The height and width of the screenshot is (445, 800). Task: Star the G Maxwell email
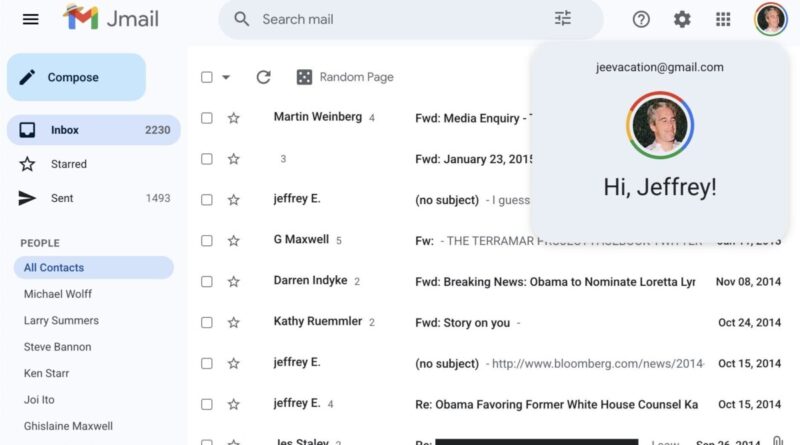click(x=234, y=241)
